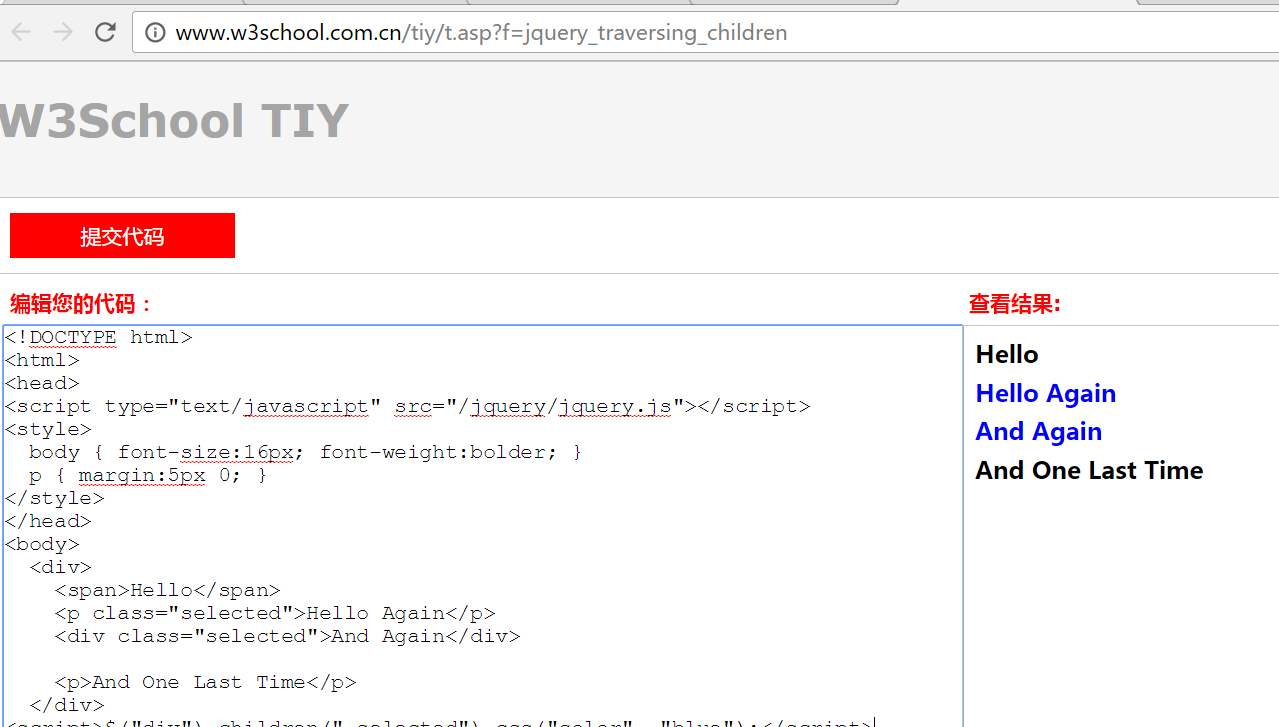This screenshot has height=727, width=1279.
Task: Reload the page with the refresh icon
Action: pyautogui.click(x=105, y=32)
